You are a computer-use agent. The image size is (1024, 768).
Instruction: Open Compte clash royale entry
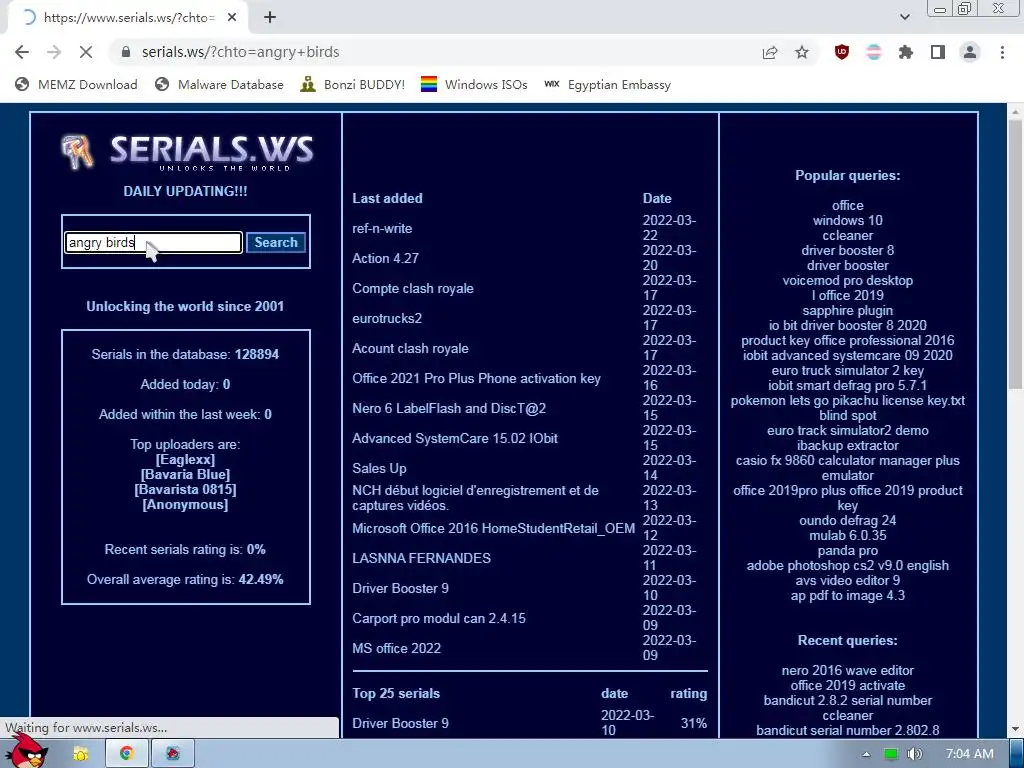(x=413, y=289)
